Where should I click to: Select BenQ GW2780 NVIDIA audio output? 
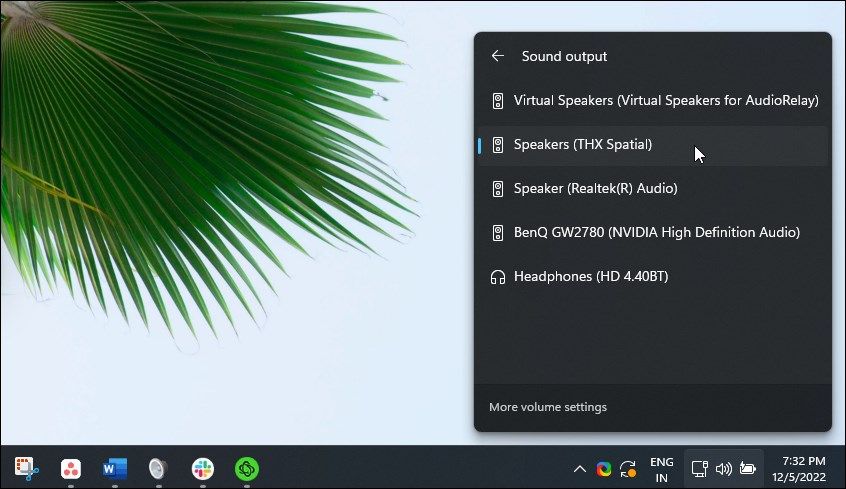653,233
